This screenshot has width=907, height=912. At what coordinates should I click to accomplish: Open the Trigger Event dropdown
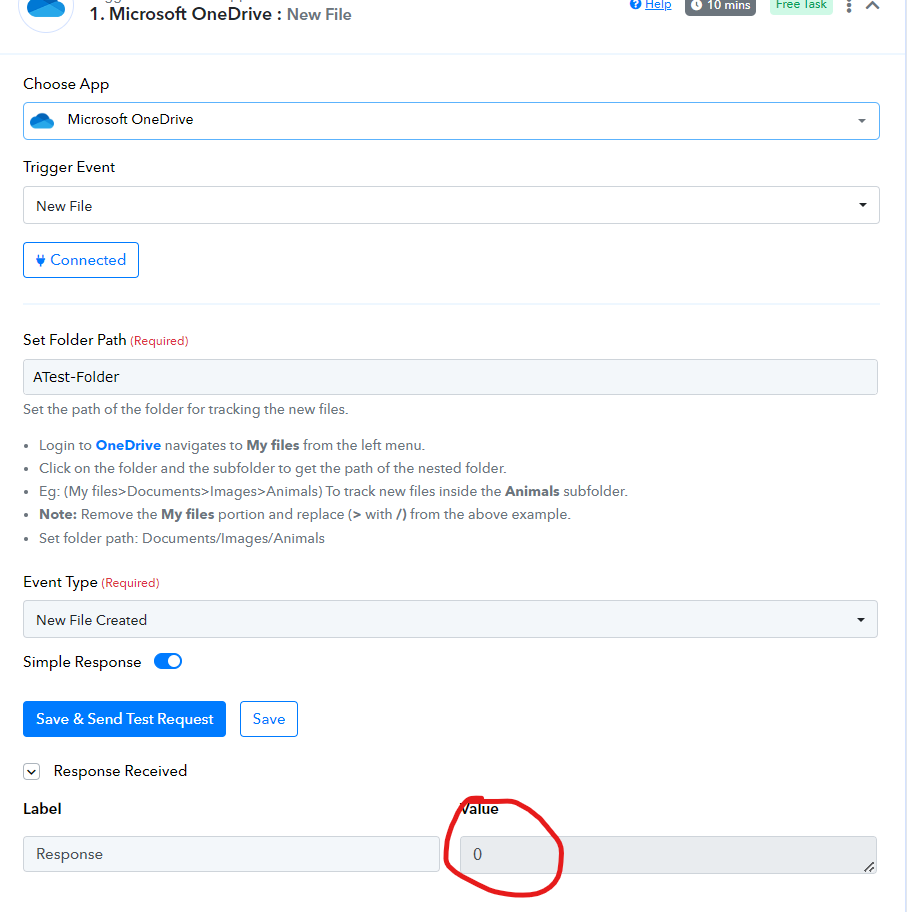[451, 205]
